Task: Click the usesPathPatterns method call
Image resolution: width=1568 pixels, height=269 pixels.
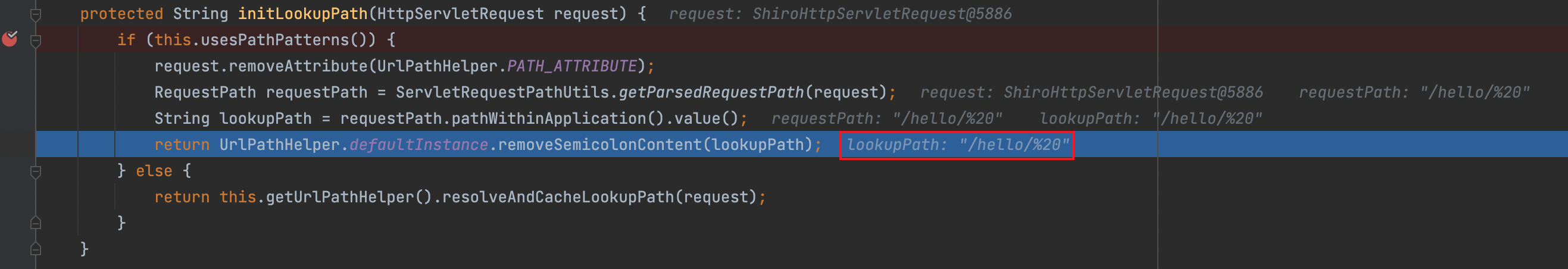Action: (274, 40)
